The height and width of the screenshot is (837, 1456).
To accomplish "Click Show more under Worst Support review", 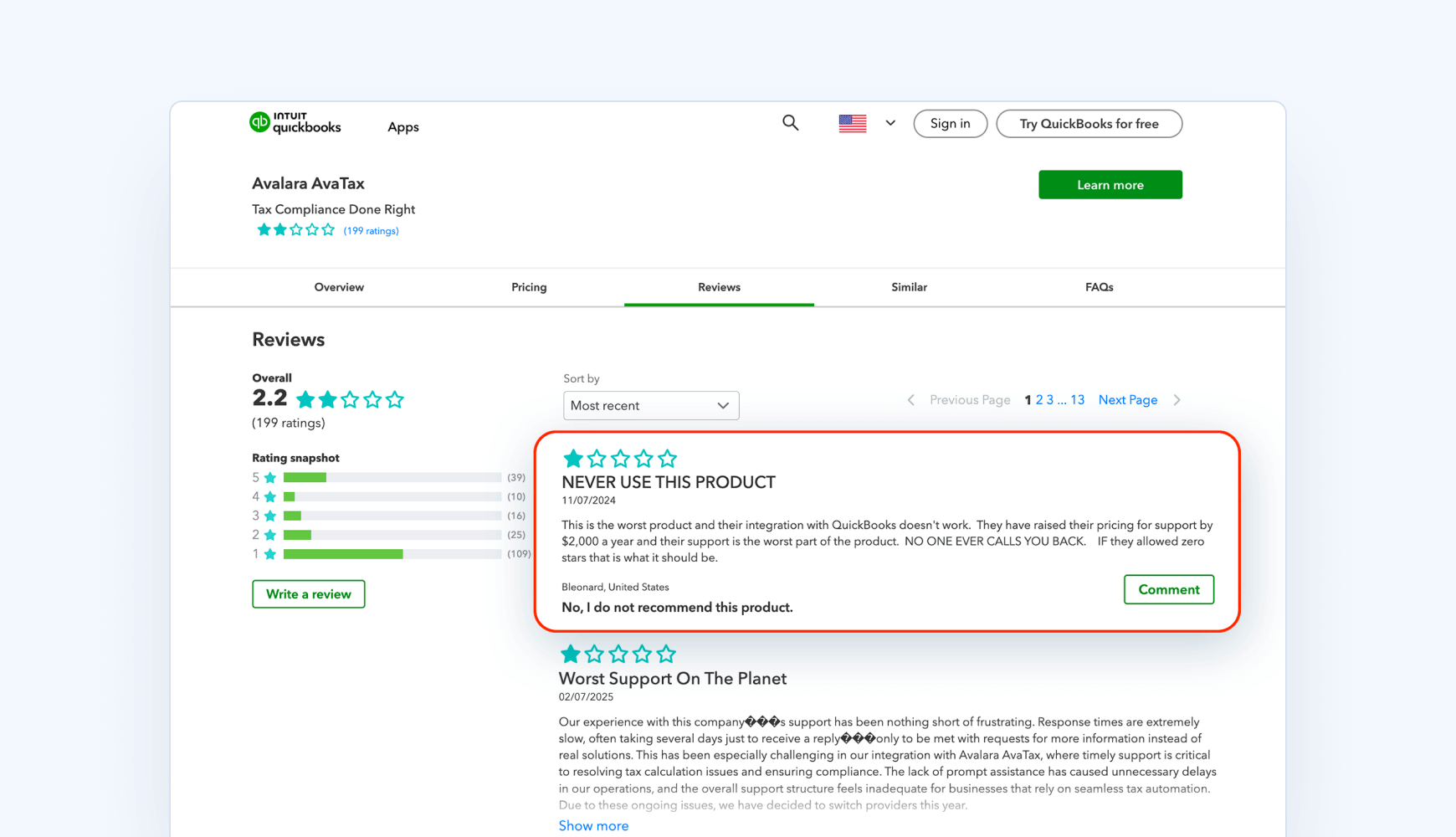I will tap(593, 825).
